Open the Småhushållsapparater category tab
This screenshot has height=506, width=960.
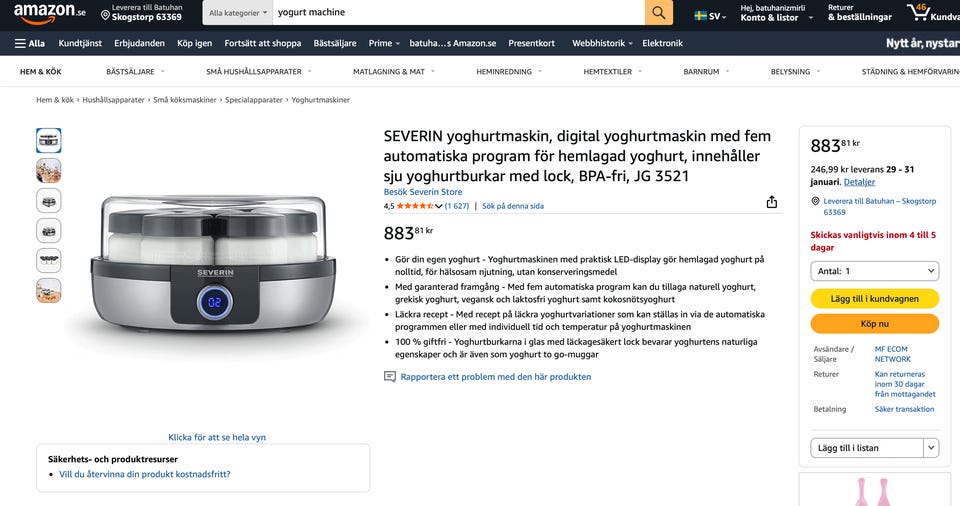tap(254, 72)
